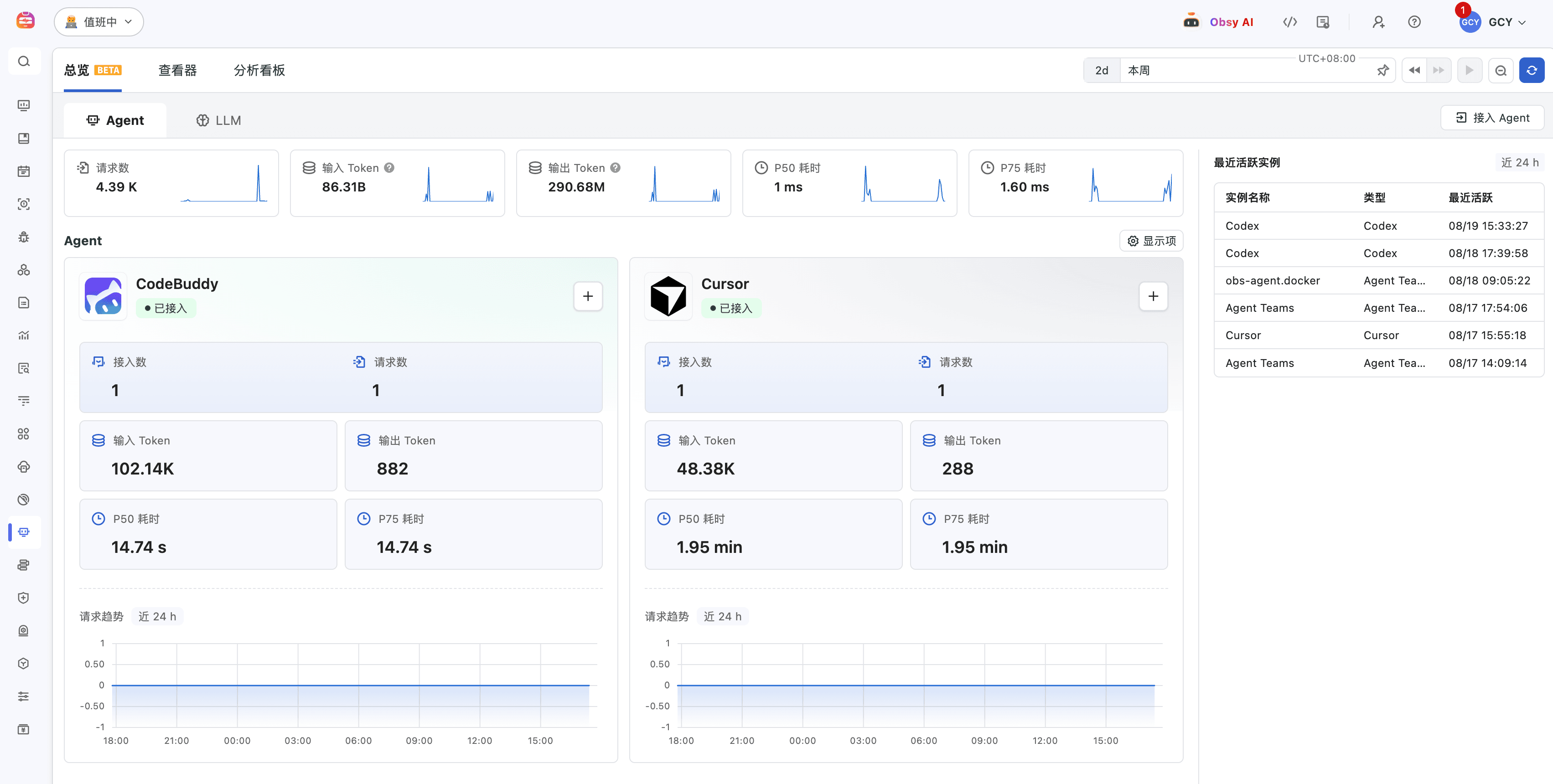Click the invite user icon in header

tap(1378, 22)
